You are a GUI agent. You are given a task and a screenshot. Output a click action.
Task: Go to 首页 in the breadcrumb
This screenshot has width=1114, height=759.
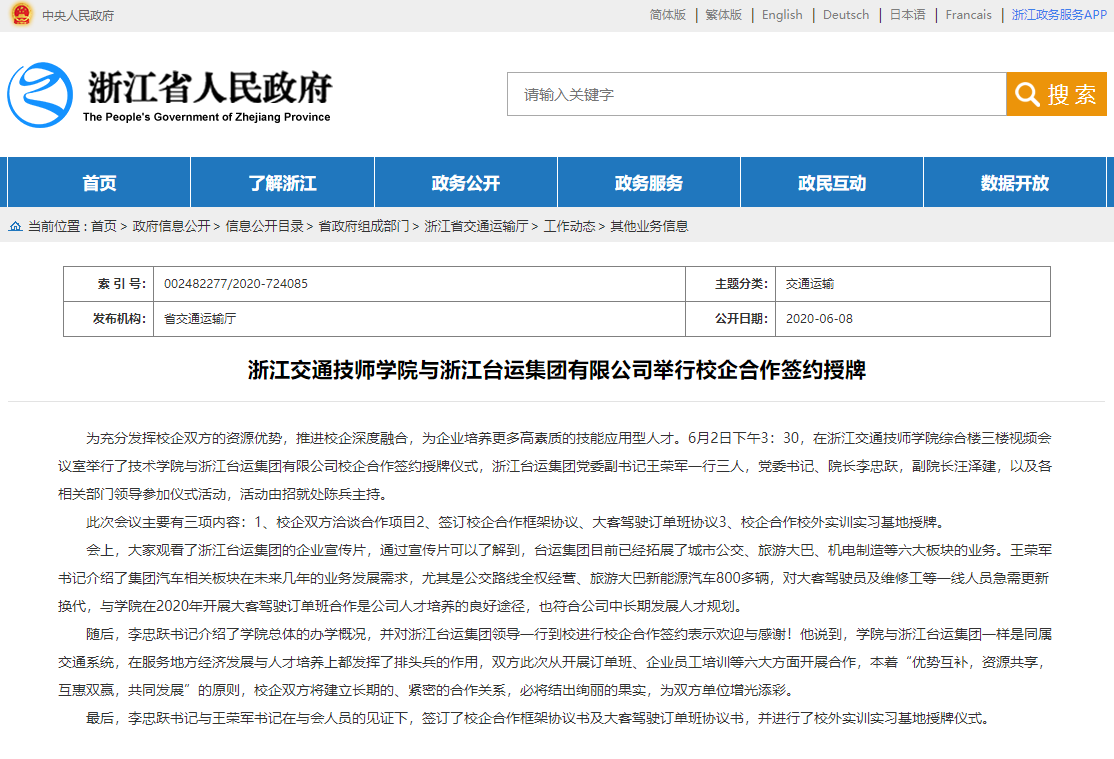[x=104, y=226]
